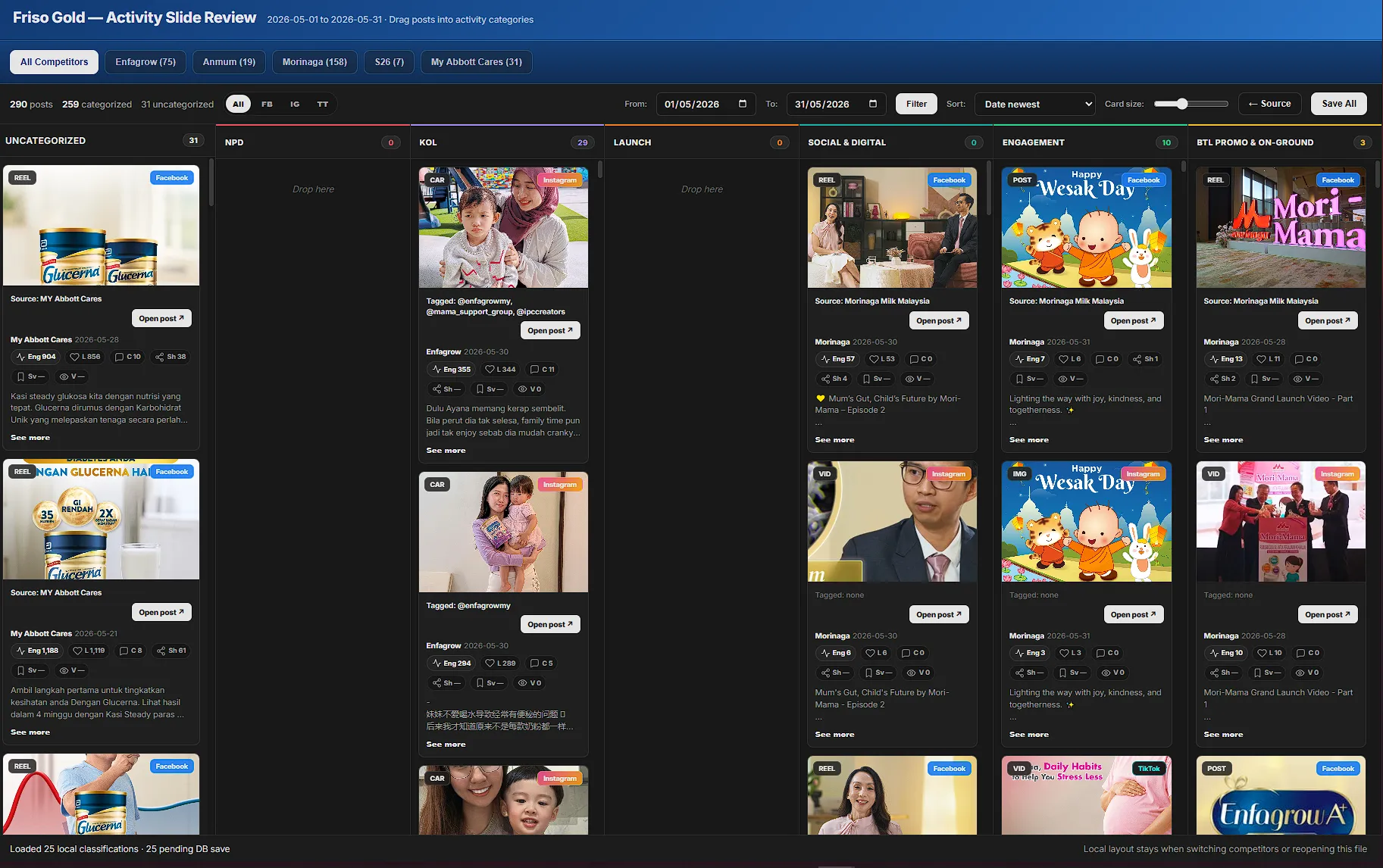Click comments stat C 10 on Glucerna card

pyautogui.click(x=128, y=357)
